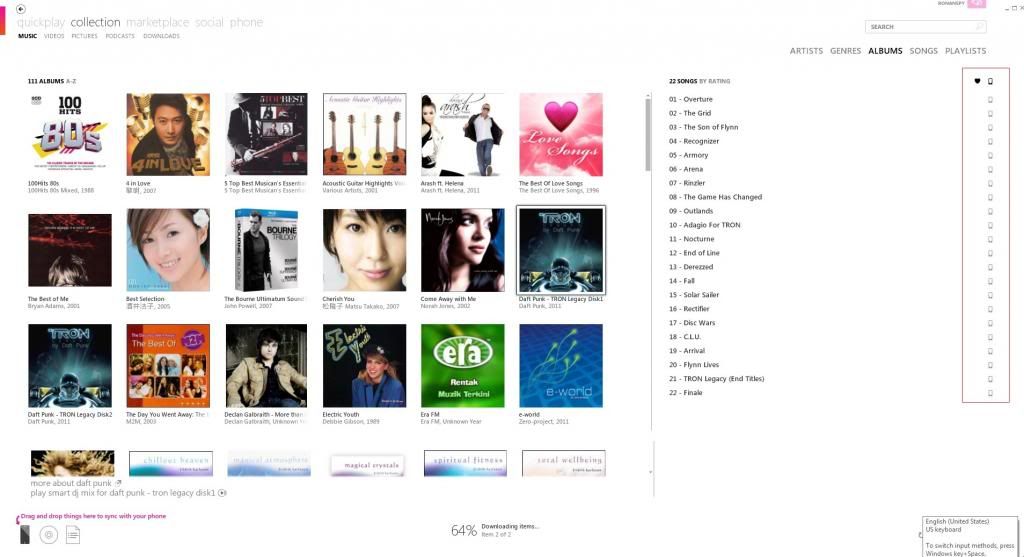Select the 100Hits 80s album cover

tap(70, 135)
